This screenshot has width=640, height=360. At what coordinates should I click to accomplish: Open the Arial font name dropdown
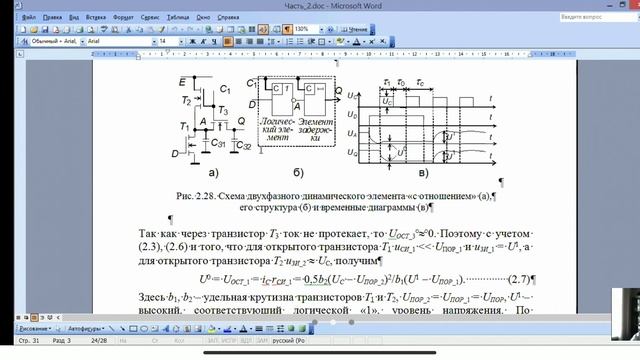point(154,42)
